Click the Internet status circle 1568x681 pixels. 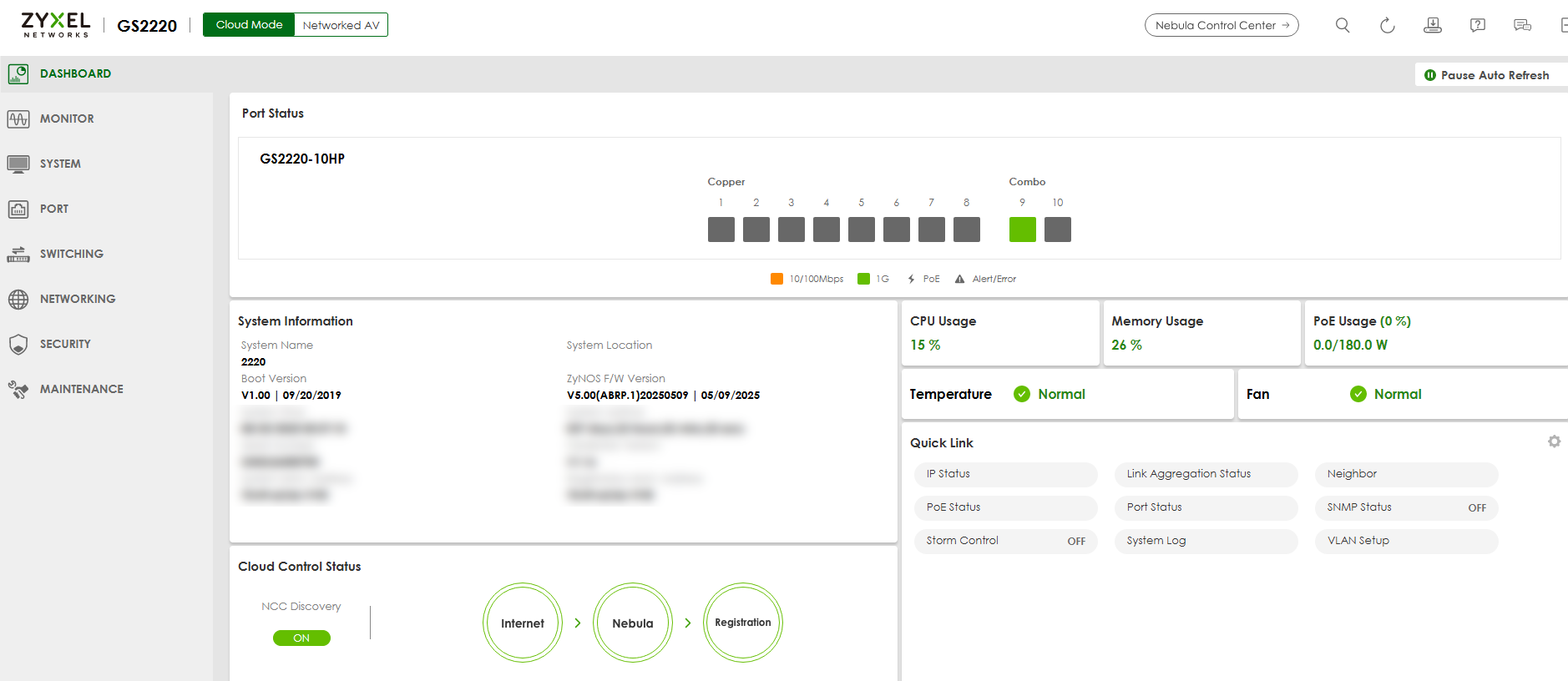523,623
